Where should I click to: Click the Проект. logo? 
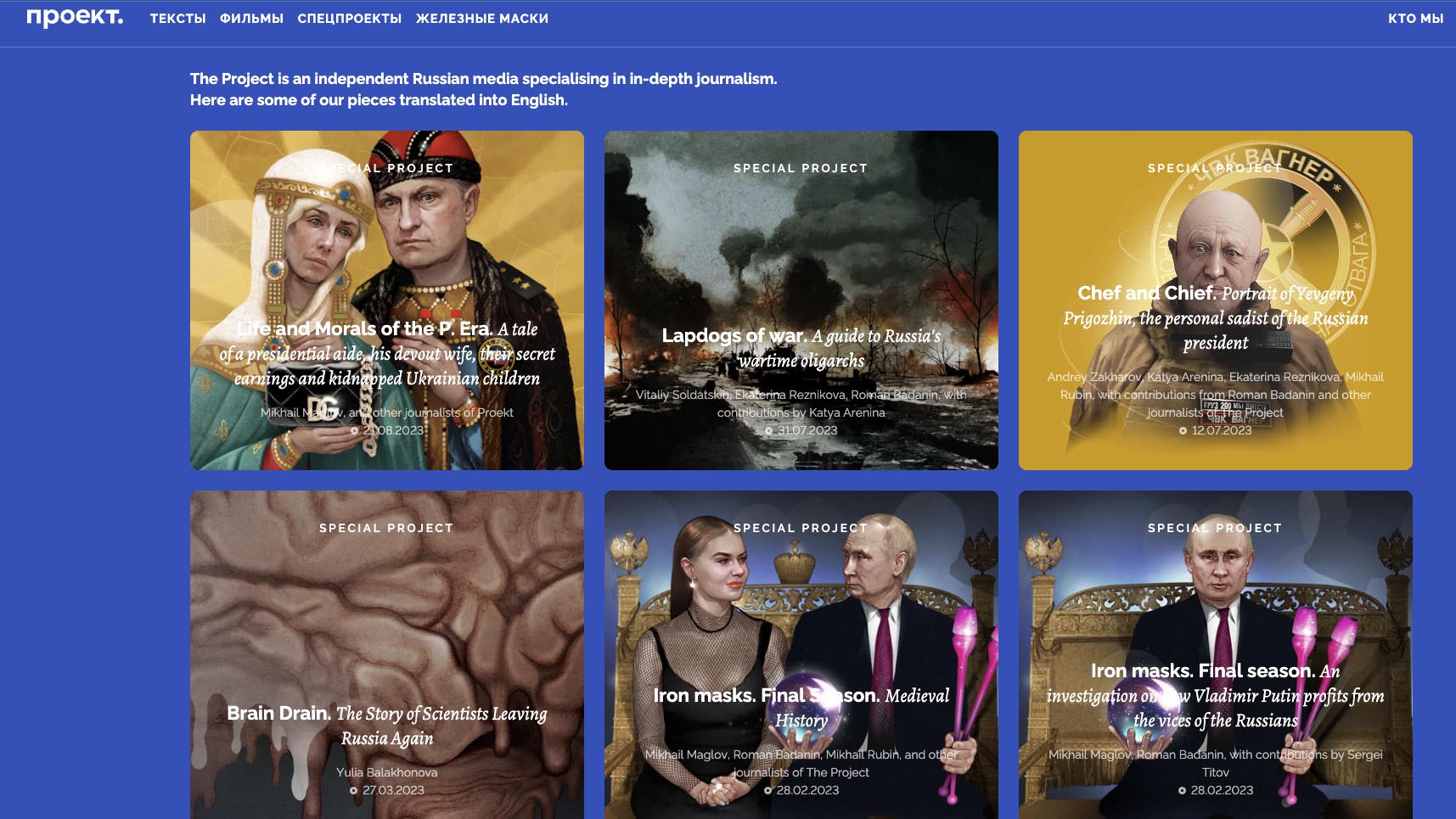pos(75,17)
